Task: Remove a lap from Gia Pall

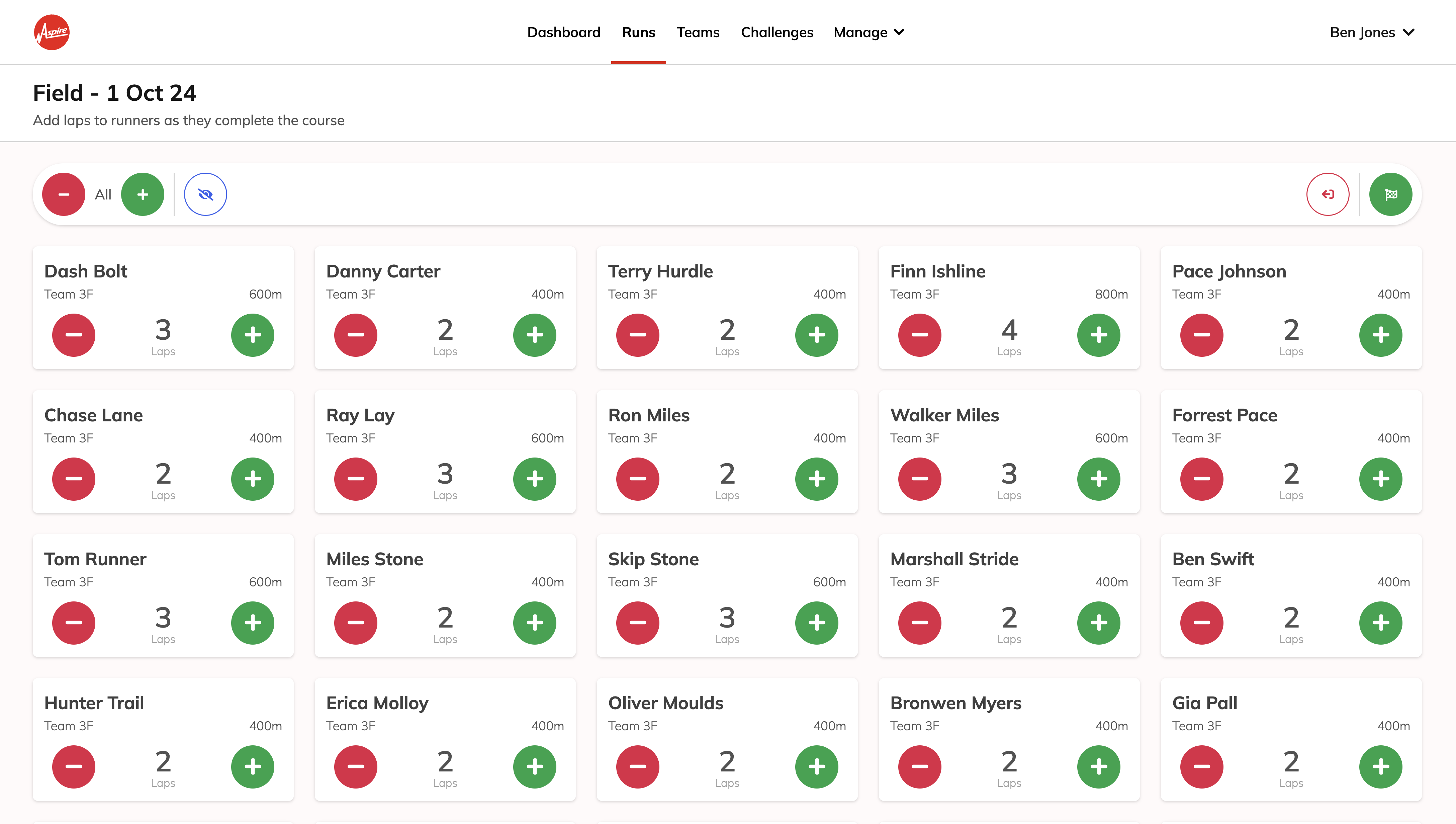Action: click(1201, 767)
